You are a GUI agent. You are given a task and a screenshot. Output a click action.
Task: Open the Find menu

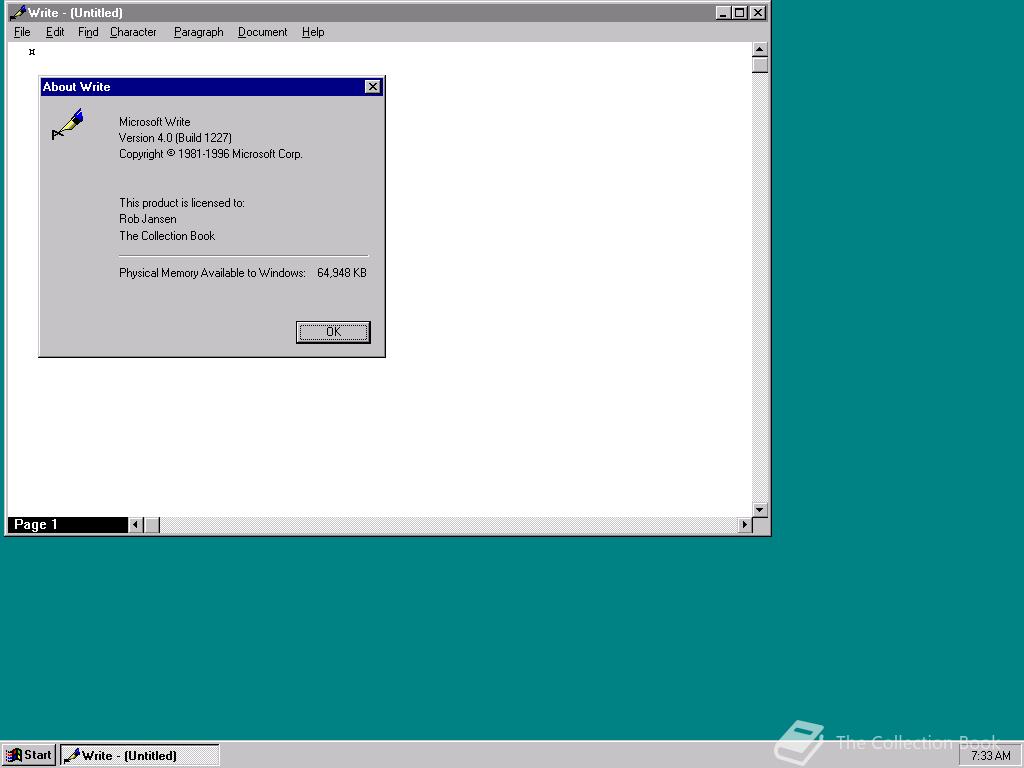tap(88, 32)
